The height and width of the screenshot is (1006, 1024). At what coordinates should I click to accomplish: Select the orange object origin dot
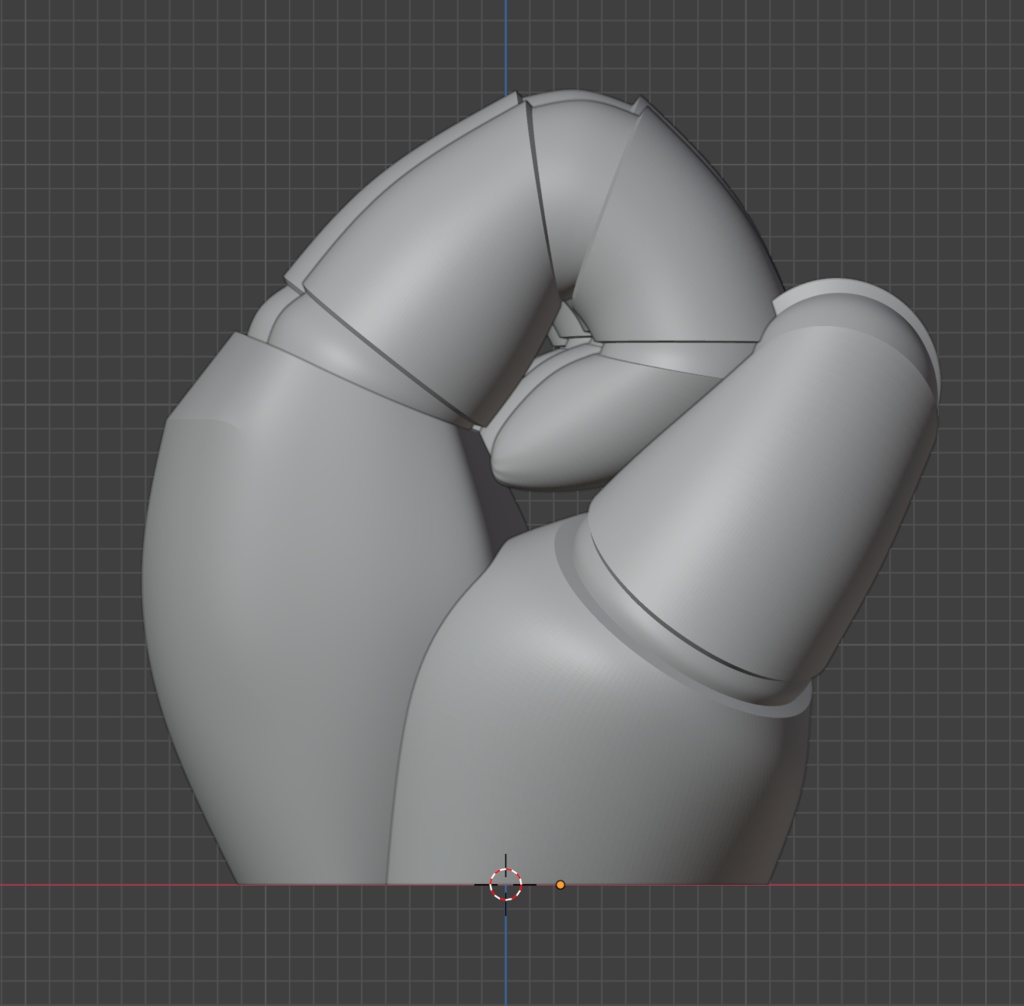click(560, 884)
